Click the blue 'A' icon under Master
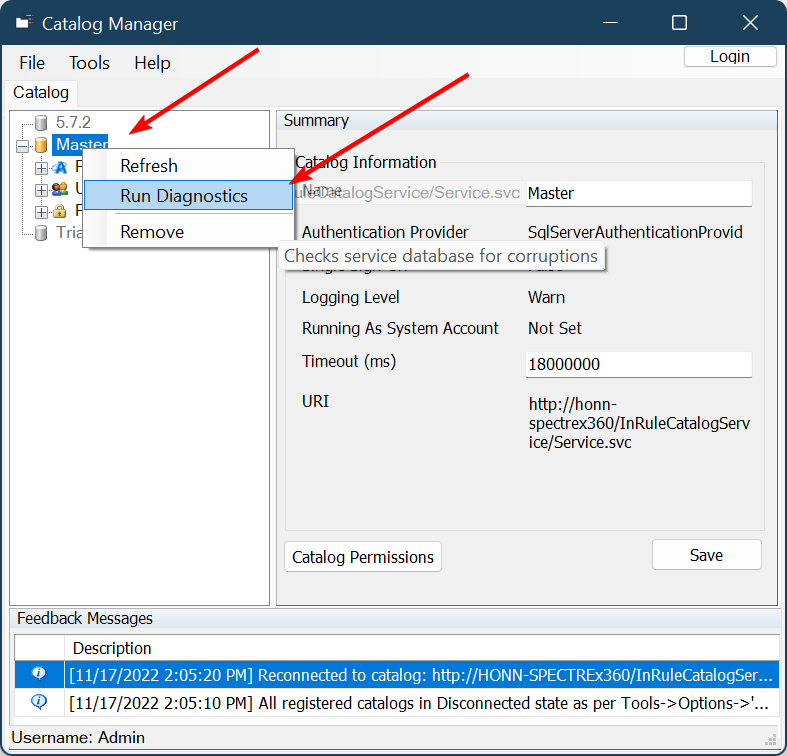The height and width of the screenshot is (756, 787). pos(60,167)
